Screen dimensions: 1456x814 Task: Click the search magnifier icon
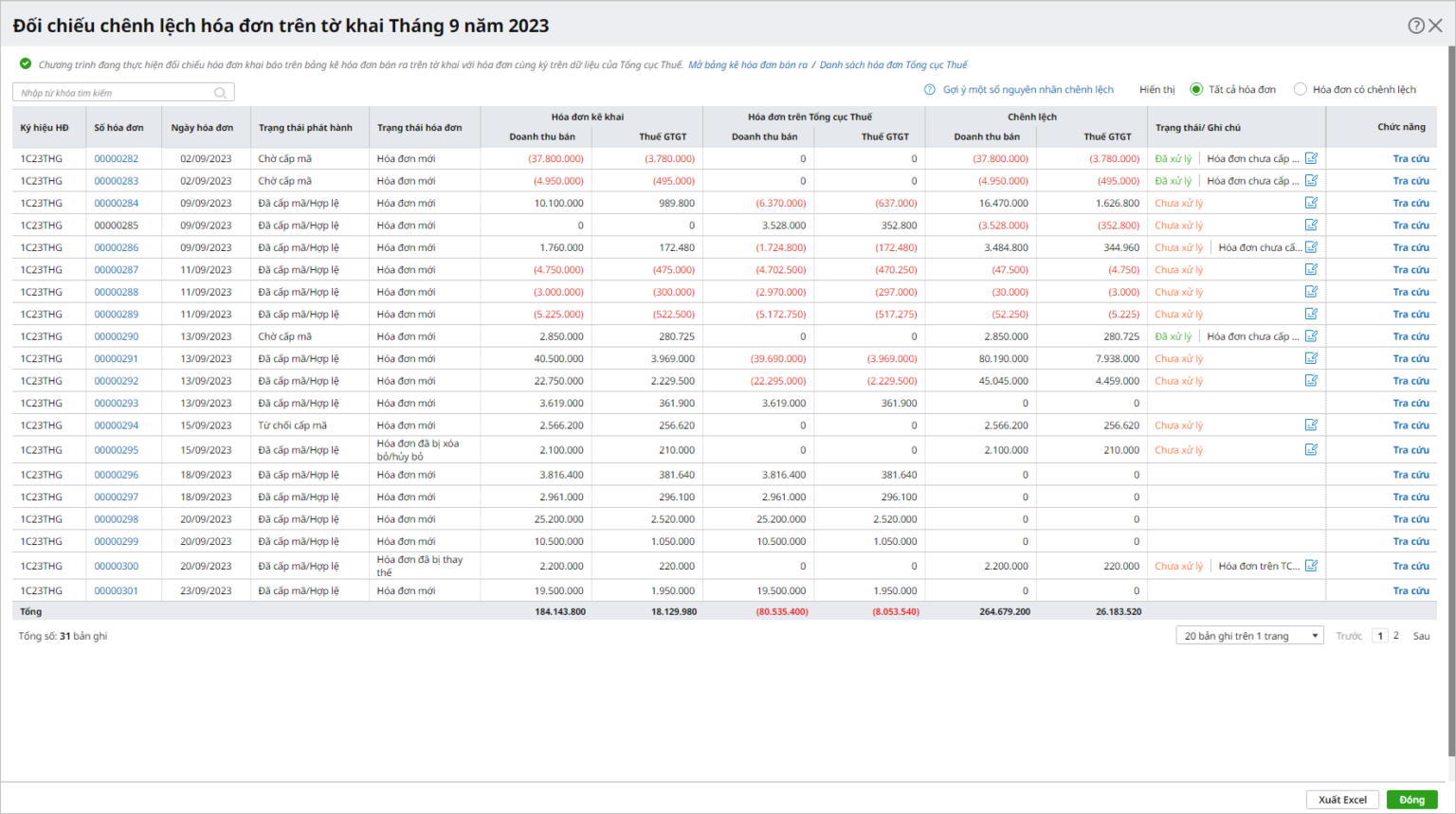pos(220,93)
